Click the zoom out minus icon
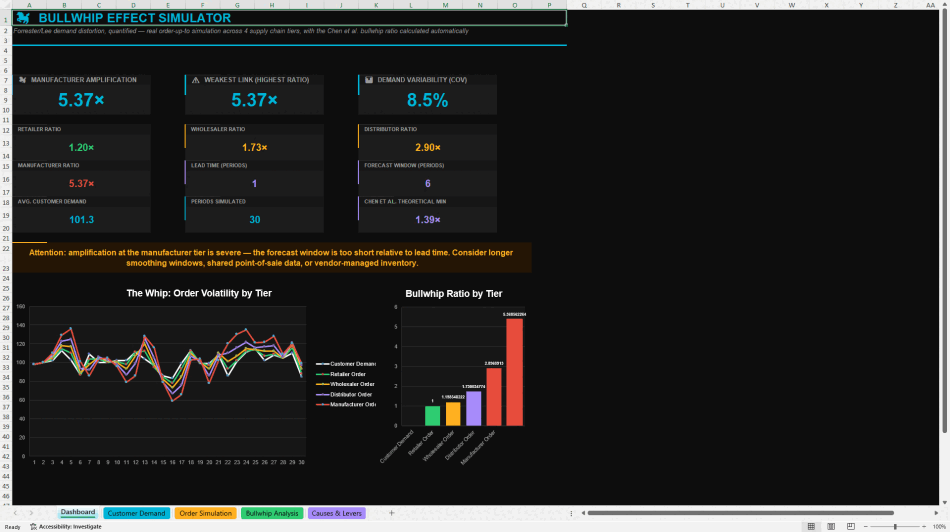 coord(866,527)
